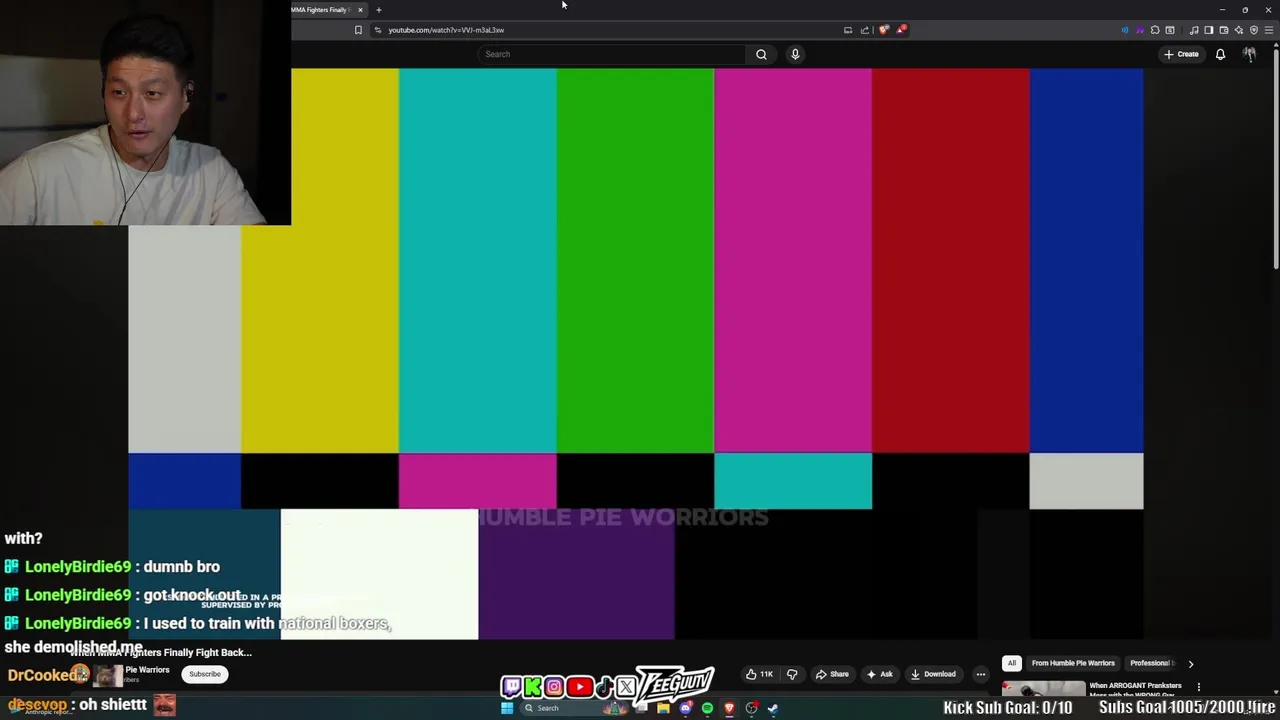This screenshot has width=1280, height=720.
Task: Dislike the video with thumbs down
Action: pyautogui.click(x=792, y=674)
